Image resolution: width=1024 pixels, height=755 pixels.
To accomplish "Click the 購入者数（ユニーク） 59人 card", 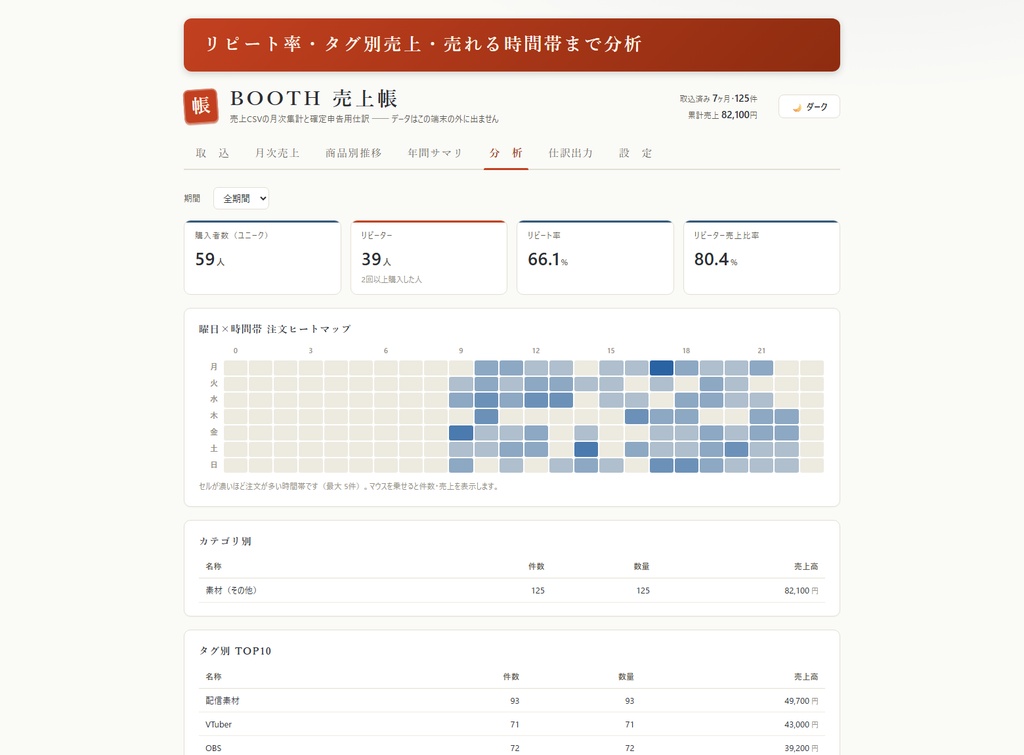I will (263, 257).
